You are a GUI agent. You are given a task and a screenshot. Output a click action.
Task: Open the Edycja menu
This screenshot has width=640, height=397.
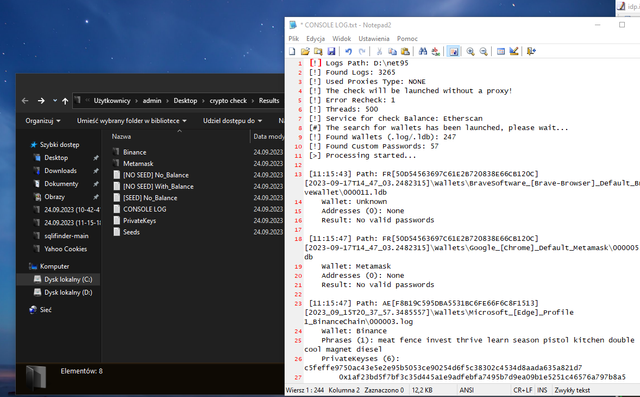(316, 39)
